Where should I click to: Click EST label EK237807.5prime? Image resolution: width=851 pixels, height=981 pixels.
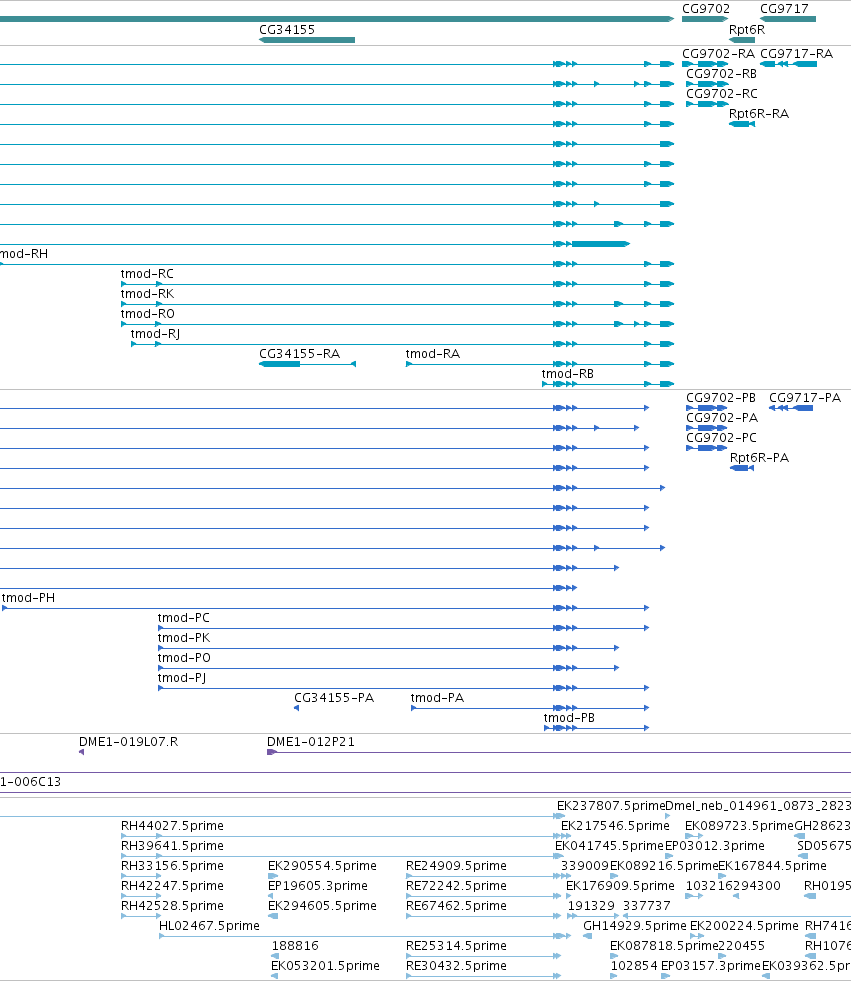pos(611,806)
